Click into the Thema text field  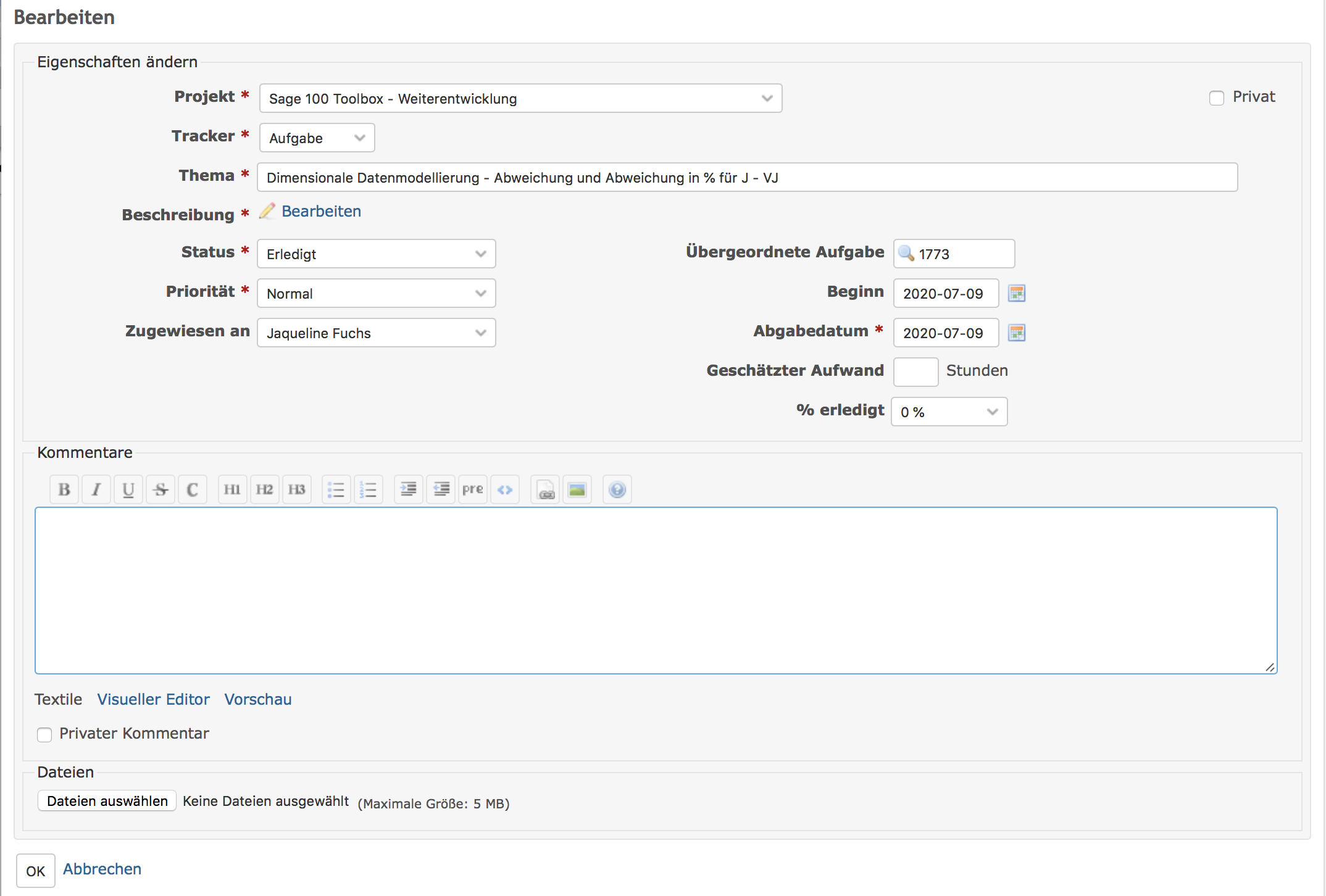tap(747, 178)
